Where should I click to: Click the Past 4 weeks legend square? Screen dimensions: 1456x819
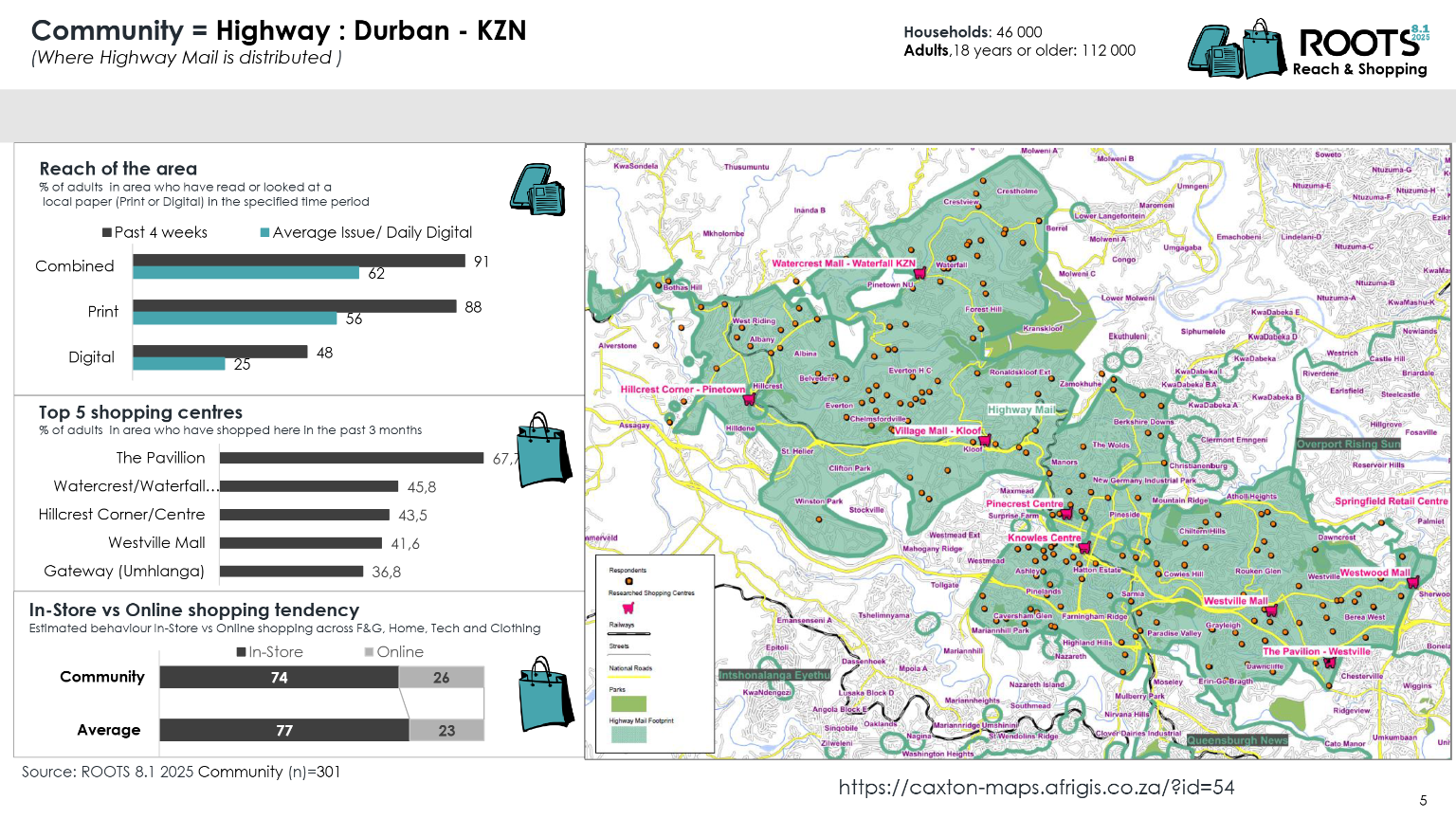point(107,232)
